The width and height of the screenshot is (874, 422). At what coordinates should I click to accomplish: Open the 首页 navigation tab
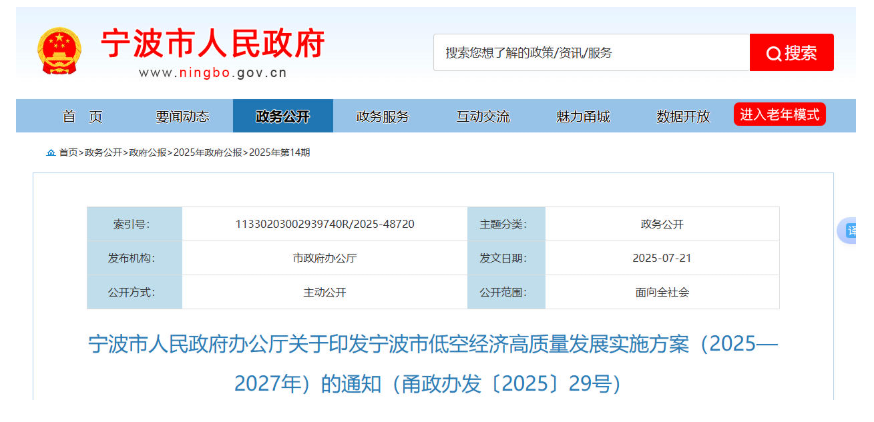[x=82, y=116]
